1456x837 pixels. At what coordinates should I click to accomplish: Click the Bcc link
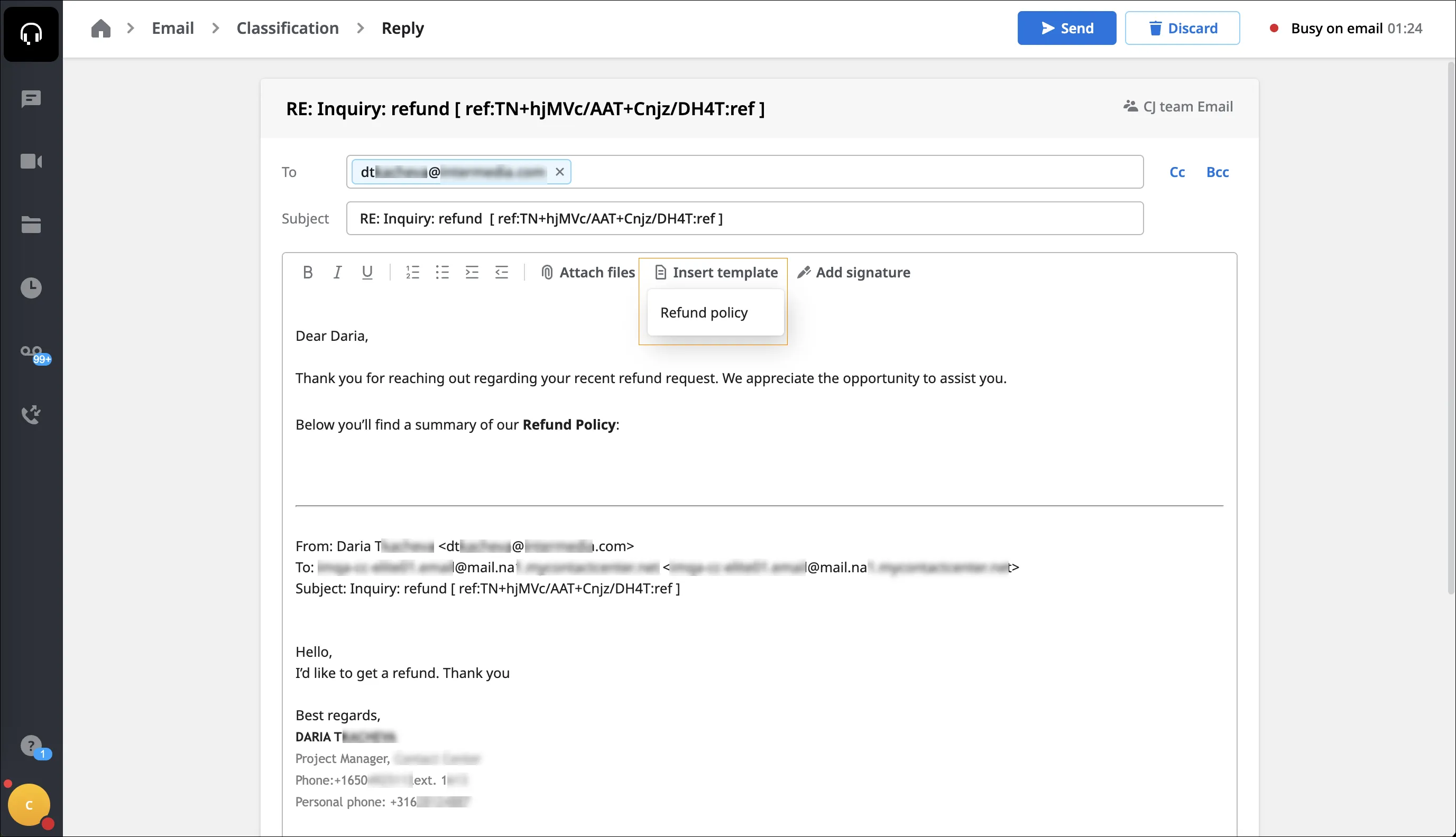(1218, 172)
